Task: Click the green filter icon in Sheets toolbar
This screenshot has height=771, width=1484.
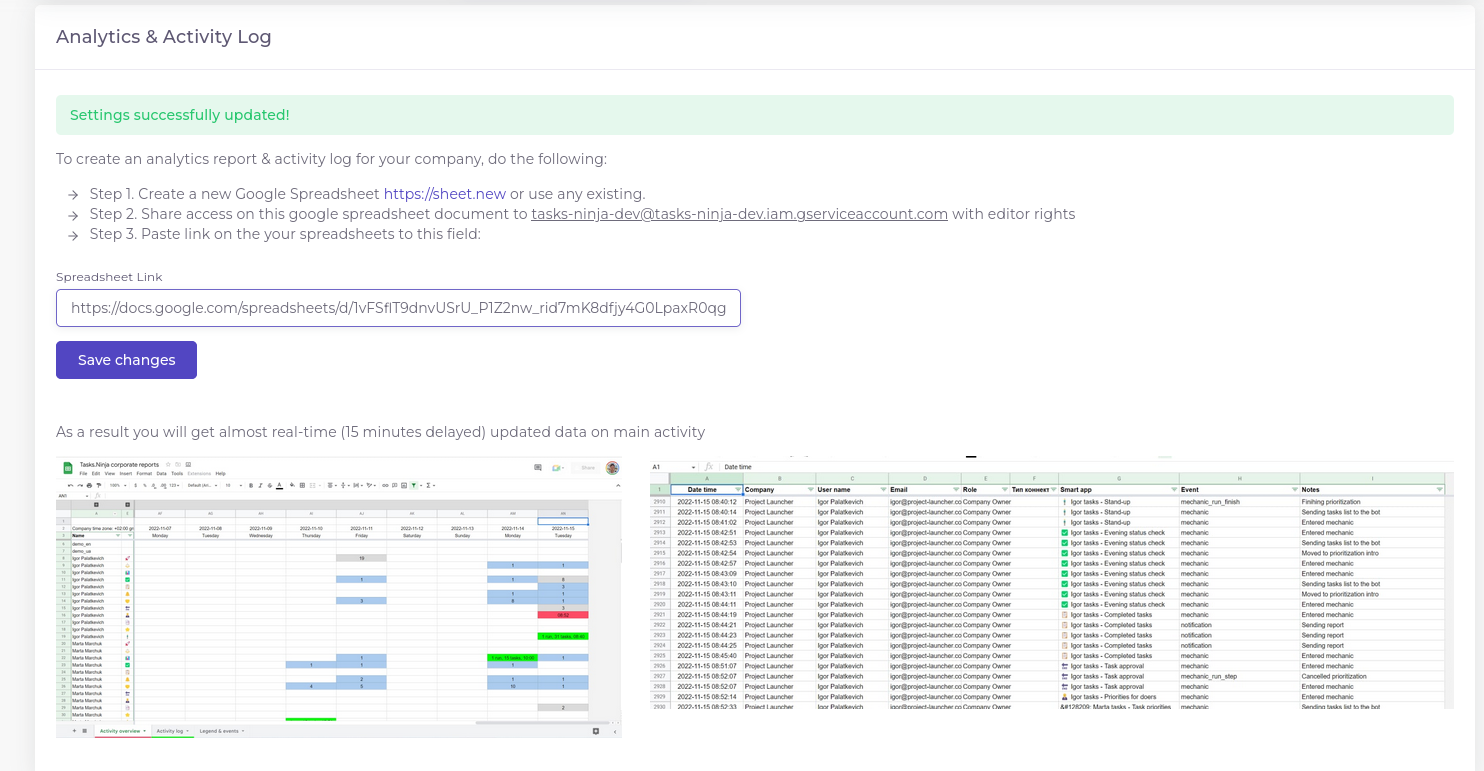Action: click(413, 485)
